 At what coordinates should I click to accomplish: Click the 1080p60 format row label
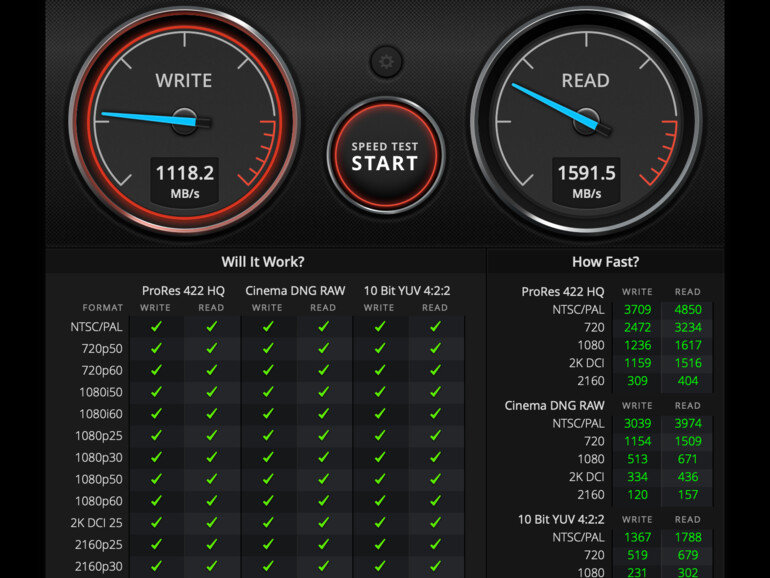click(x=99, y=501)
